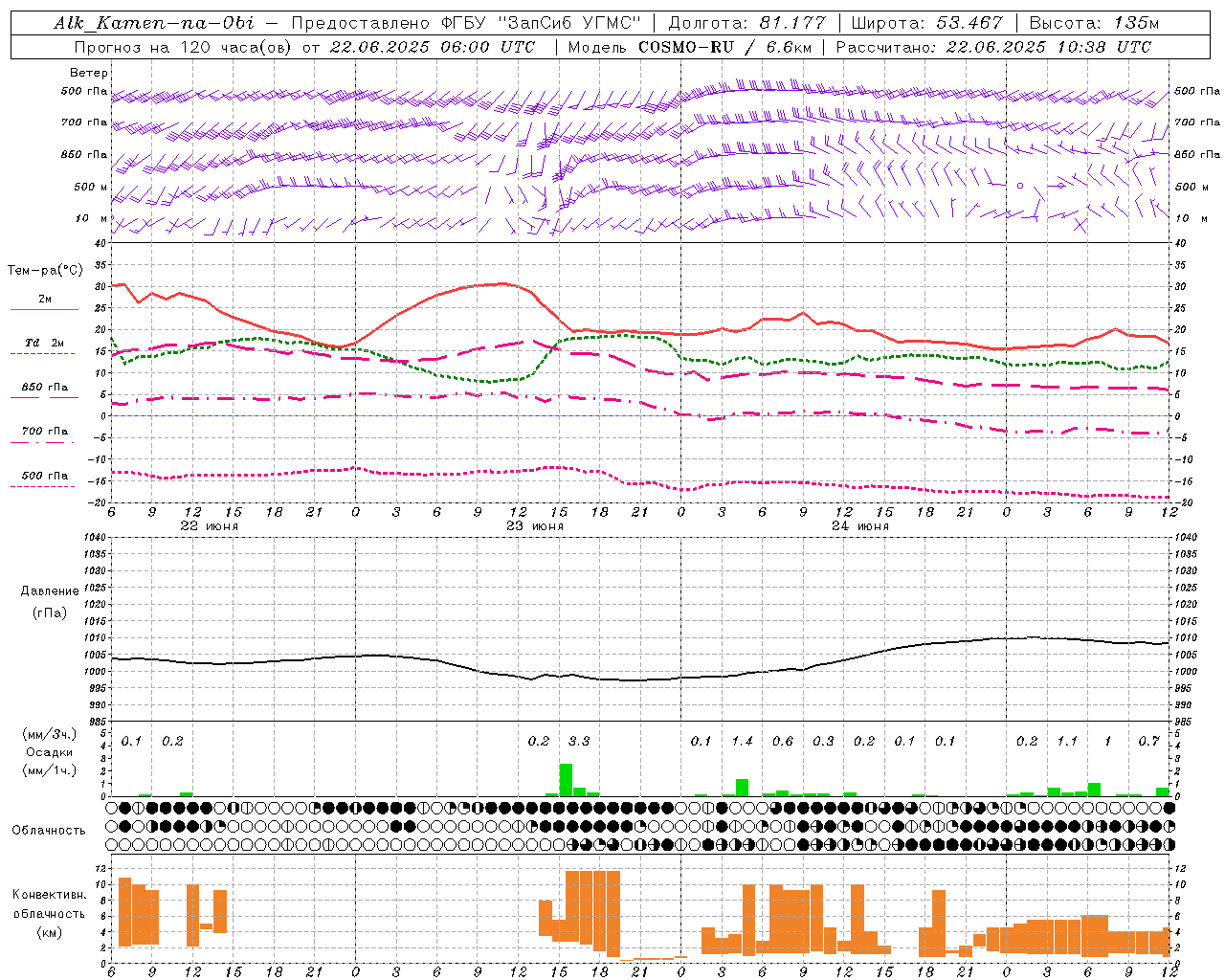Screen dimensions: 1225x980
Task: Click the 3.3 precipitation total value
Action: click(579, 742)
